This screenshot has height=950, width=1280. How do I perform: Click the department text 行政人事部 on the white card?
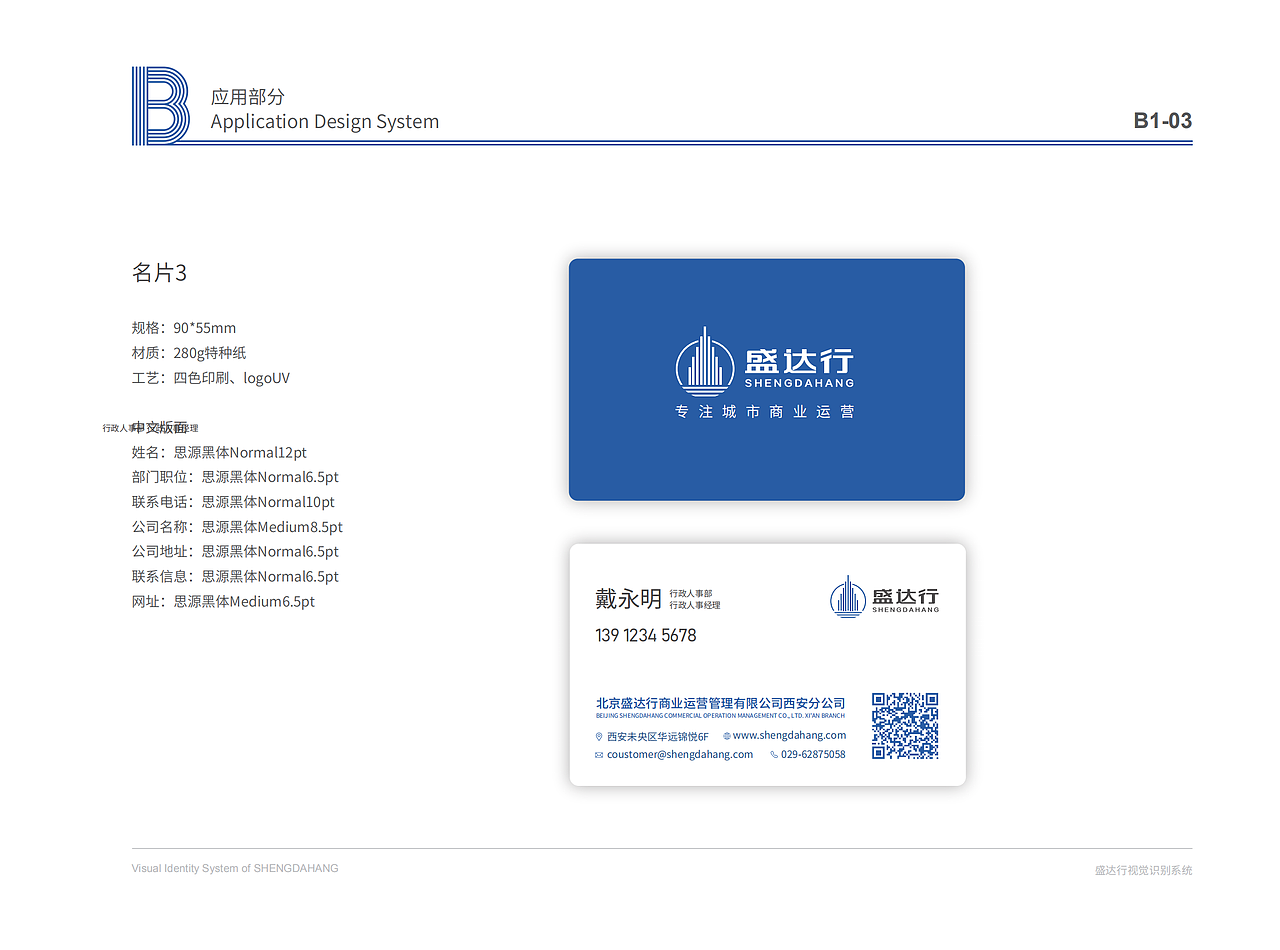click(x=691, y=593)
